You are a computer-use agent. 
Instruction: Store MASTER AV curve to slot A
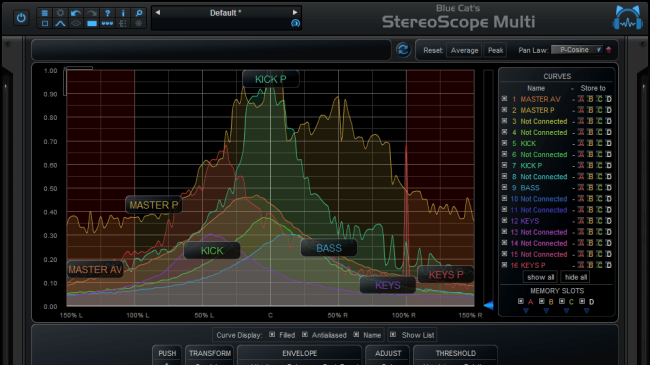coord(581,99)
